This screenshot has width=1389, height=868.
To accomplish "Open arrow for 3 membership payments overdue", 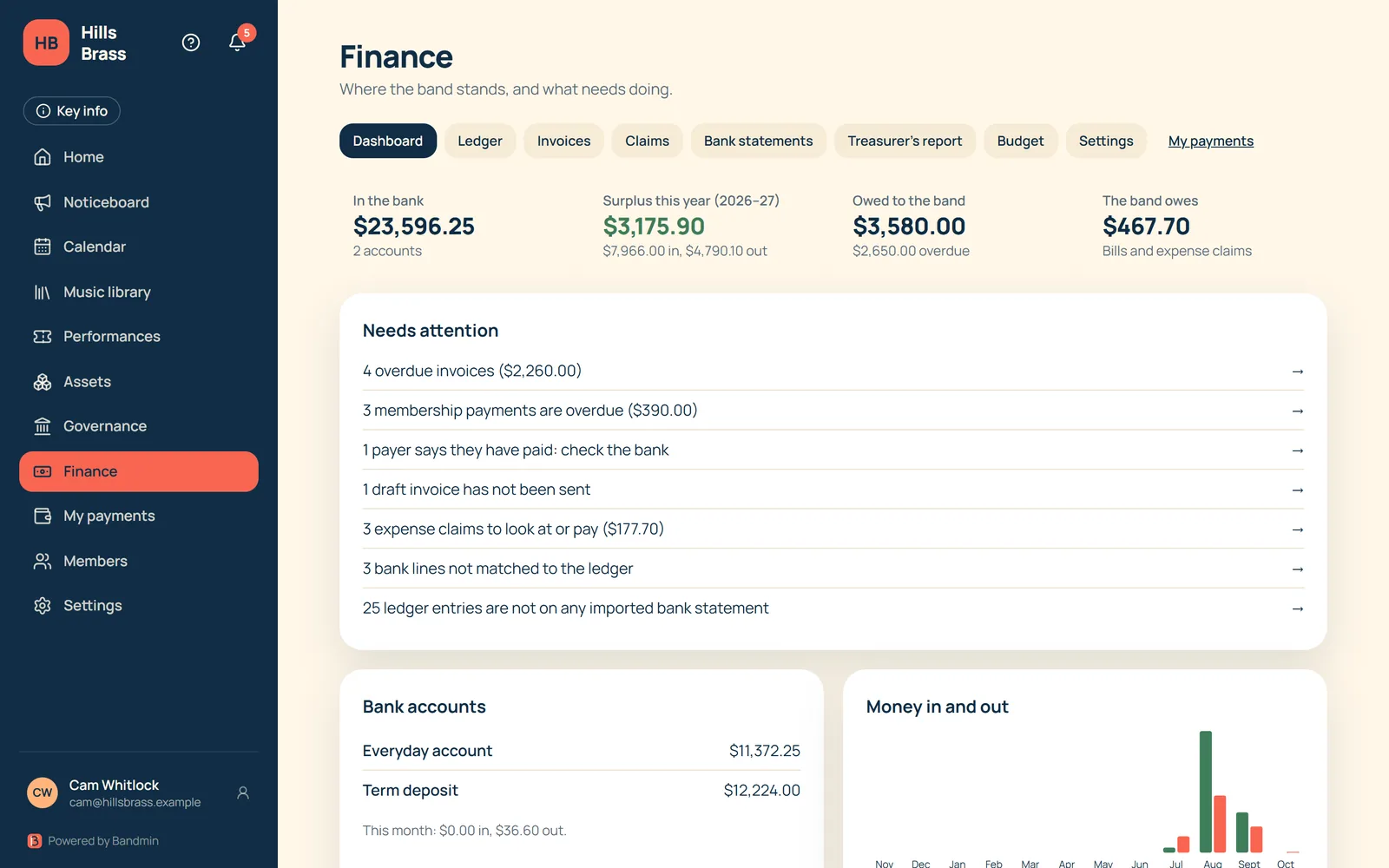I will (1297, 411).
